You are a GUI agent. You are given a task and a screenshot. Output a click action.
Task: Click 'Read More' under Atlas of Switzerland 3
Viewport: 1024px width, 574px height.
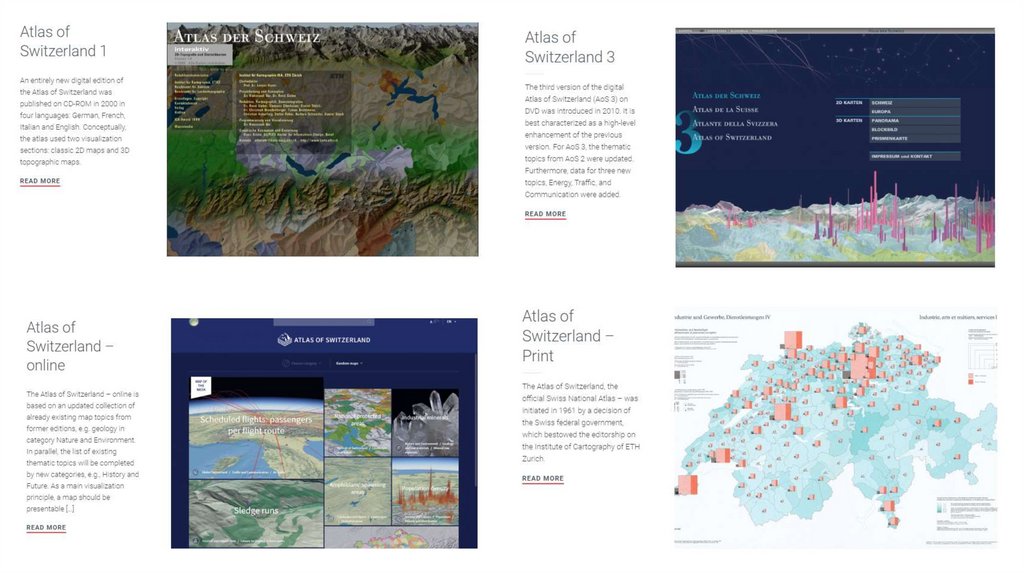545,214
